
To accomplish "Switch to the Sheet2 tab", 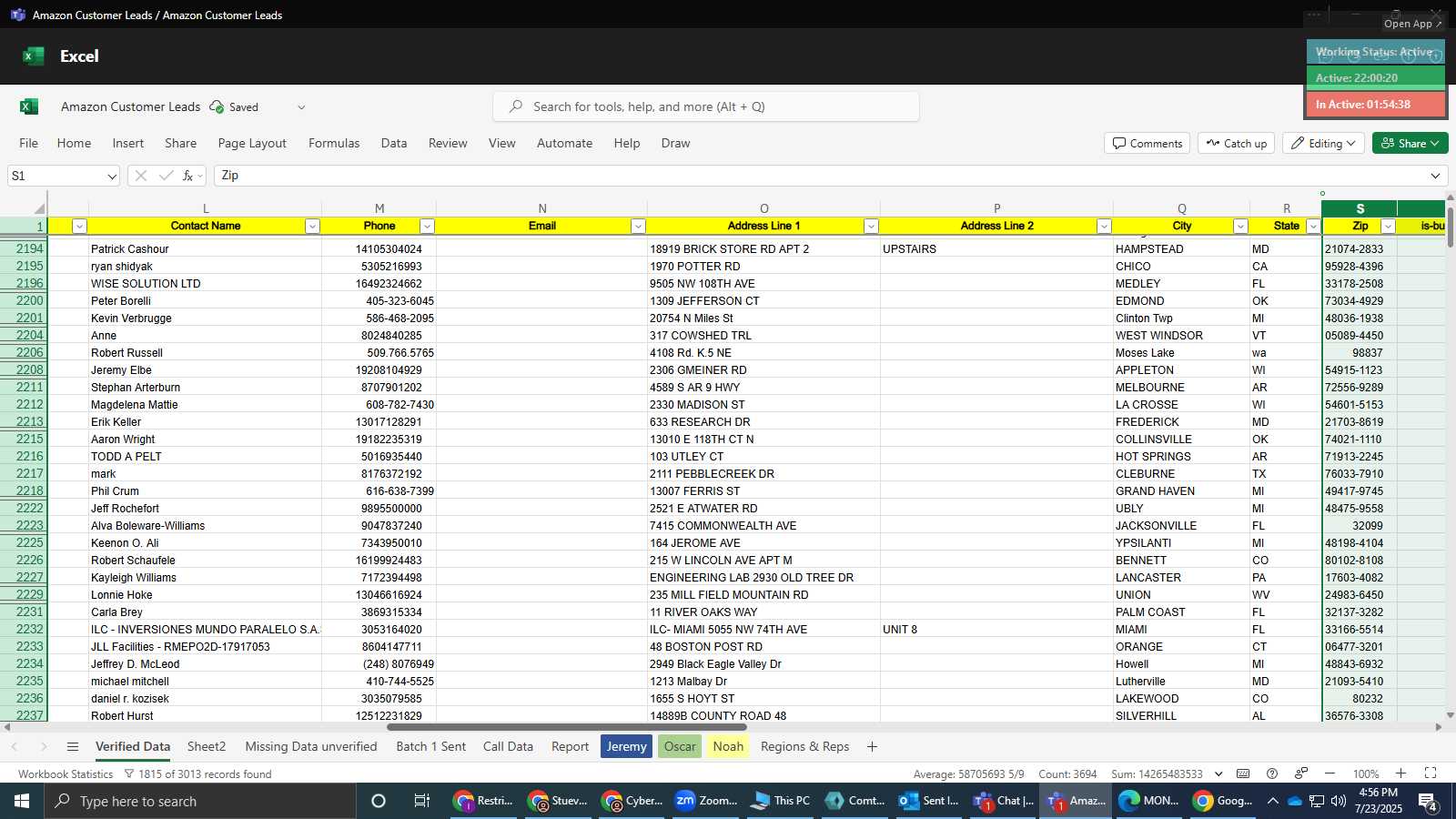I will (207, 746).
